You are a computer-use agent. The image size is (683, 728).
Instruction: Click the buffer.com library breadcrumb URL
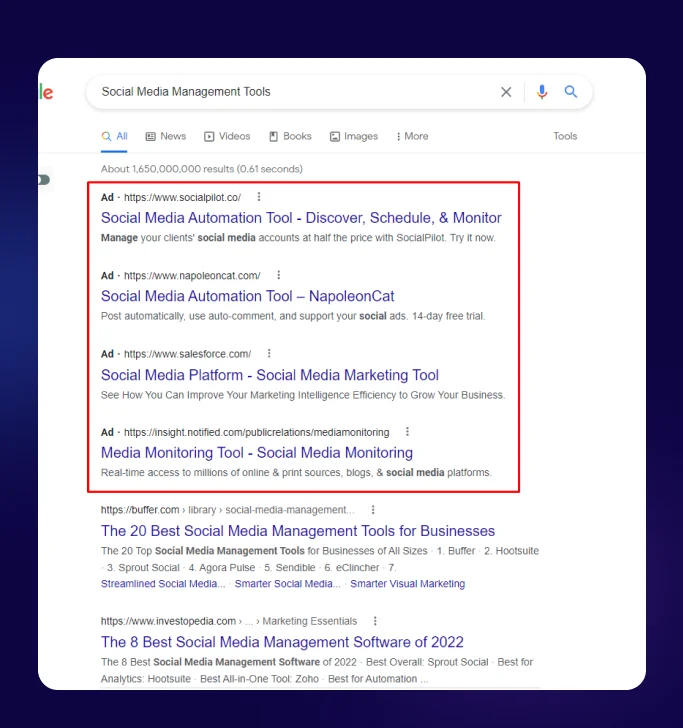(228, 510)
